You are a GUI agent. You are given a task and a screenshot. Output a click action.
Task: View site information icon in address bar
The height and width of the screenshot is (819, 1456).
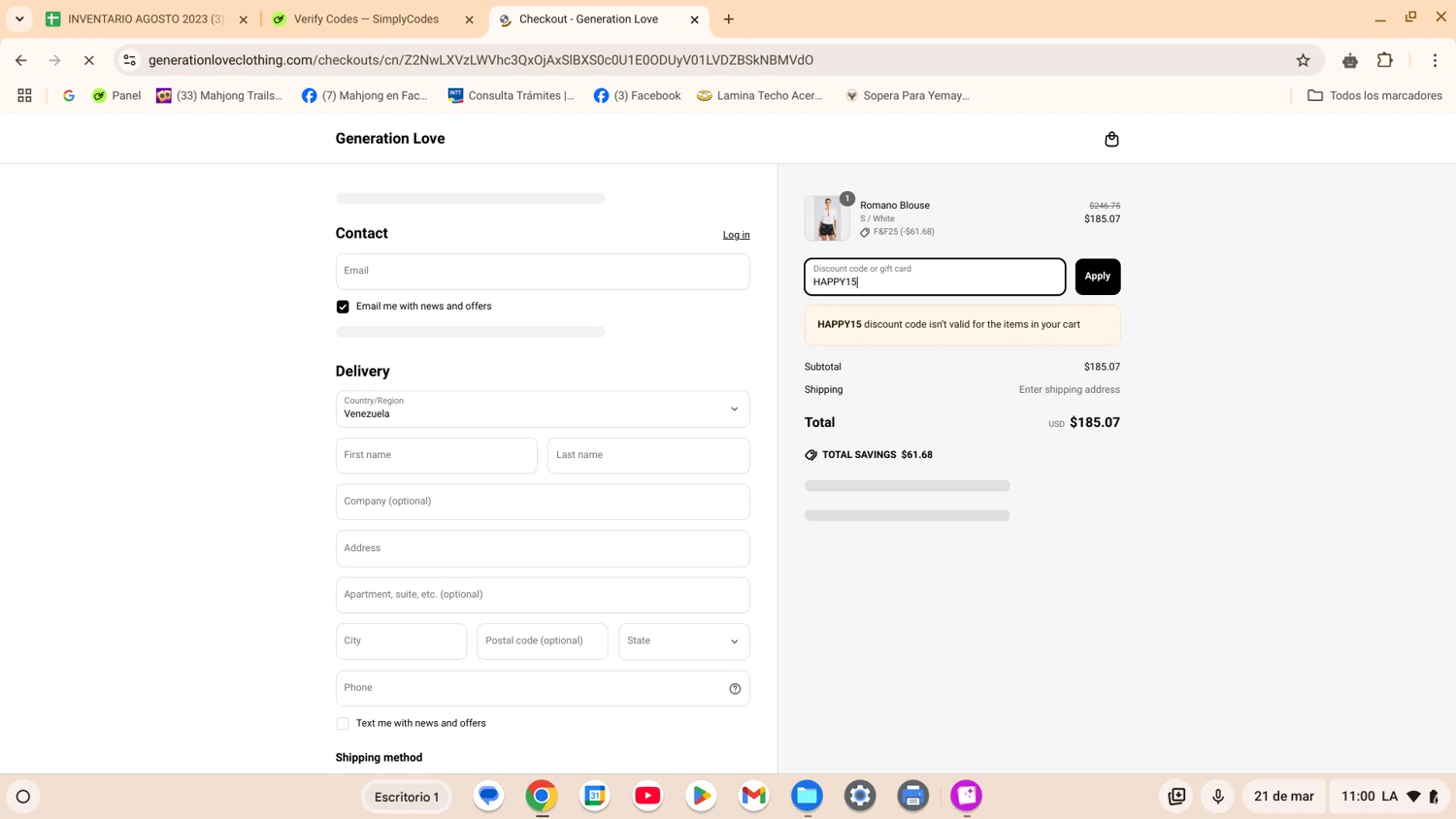click(129, 60)
